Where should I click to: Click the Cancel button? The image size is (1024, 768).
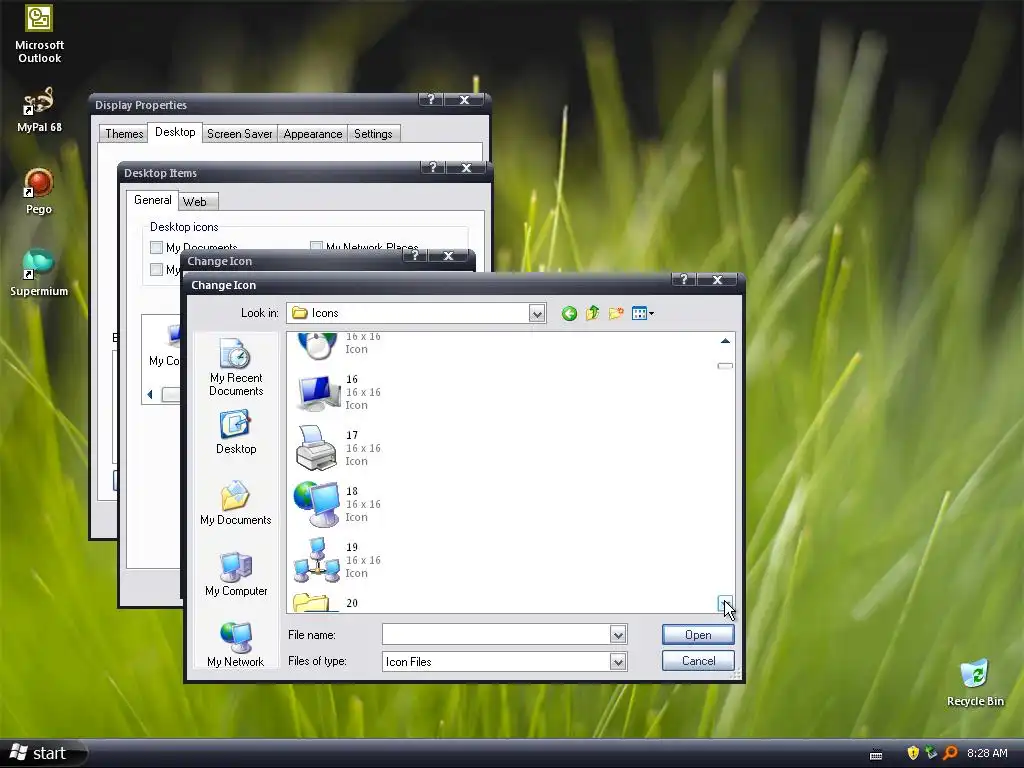point(698,661)
